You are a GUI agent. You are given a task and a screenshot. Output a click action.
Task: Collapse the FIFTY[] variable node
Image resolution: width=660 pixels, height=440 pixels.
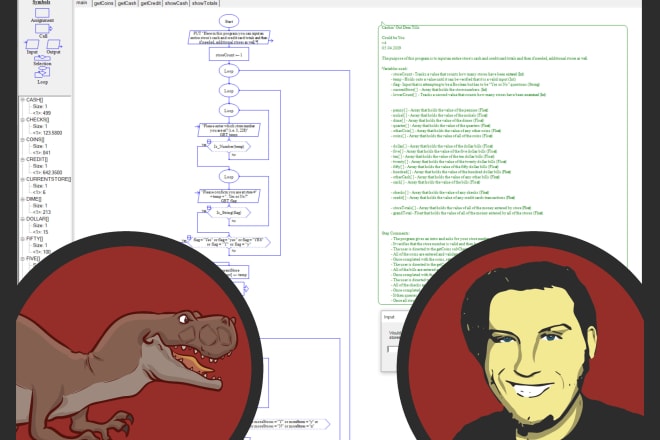23,238
